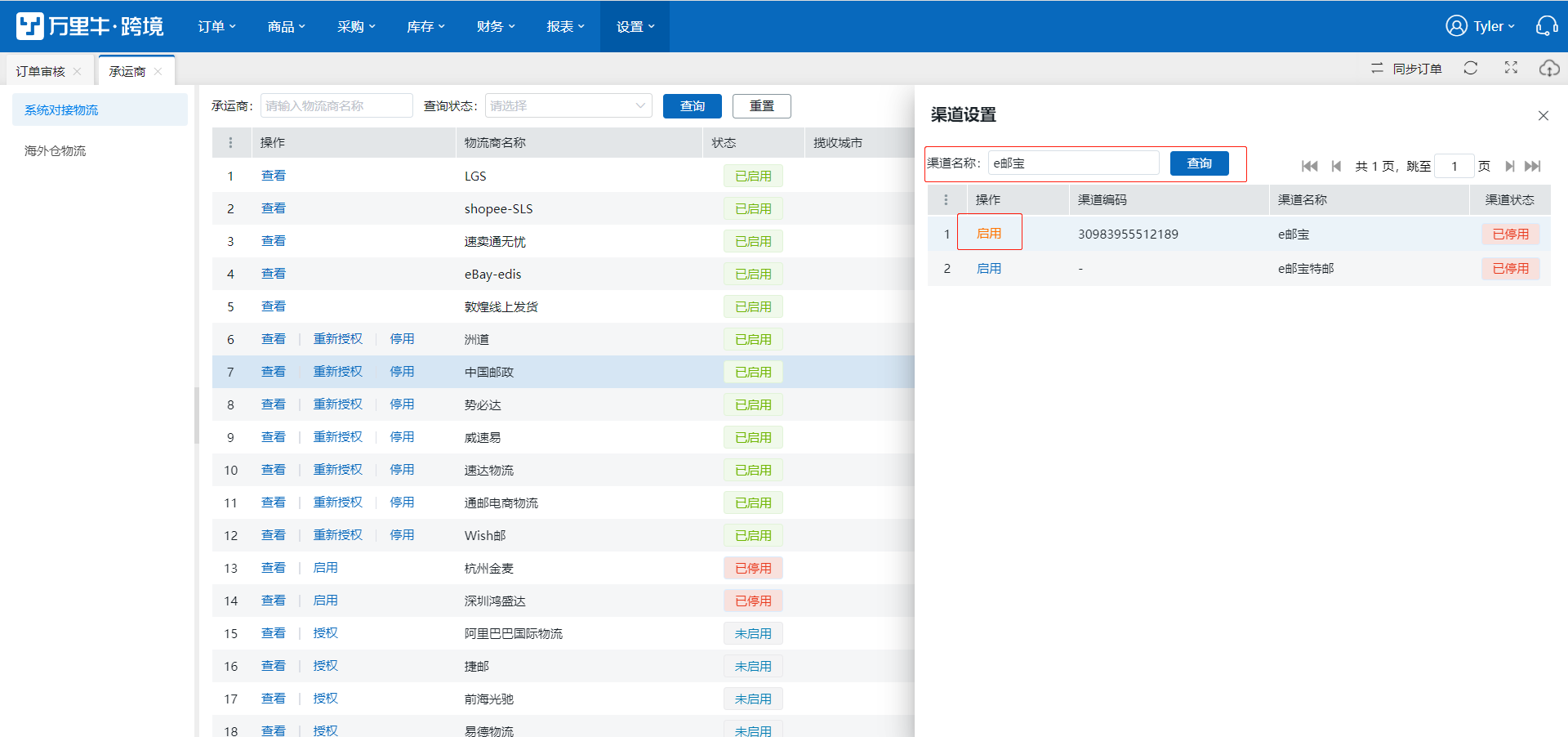Click 启用 for 杭州金麦
1568x737 pixels.
point(325,568)
